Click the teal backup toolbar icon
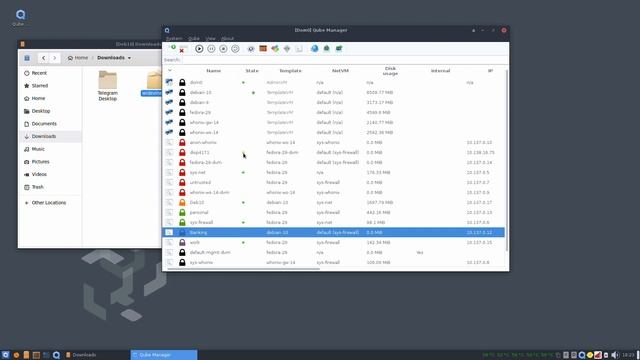This screenshot has height=360, width=640. (x=327, y=49)
